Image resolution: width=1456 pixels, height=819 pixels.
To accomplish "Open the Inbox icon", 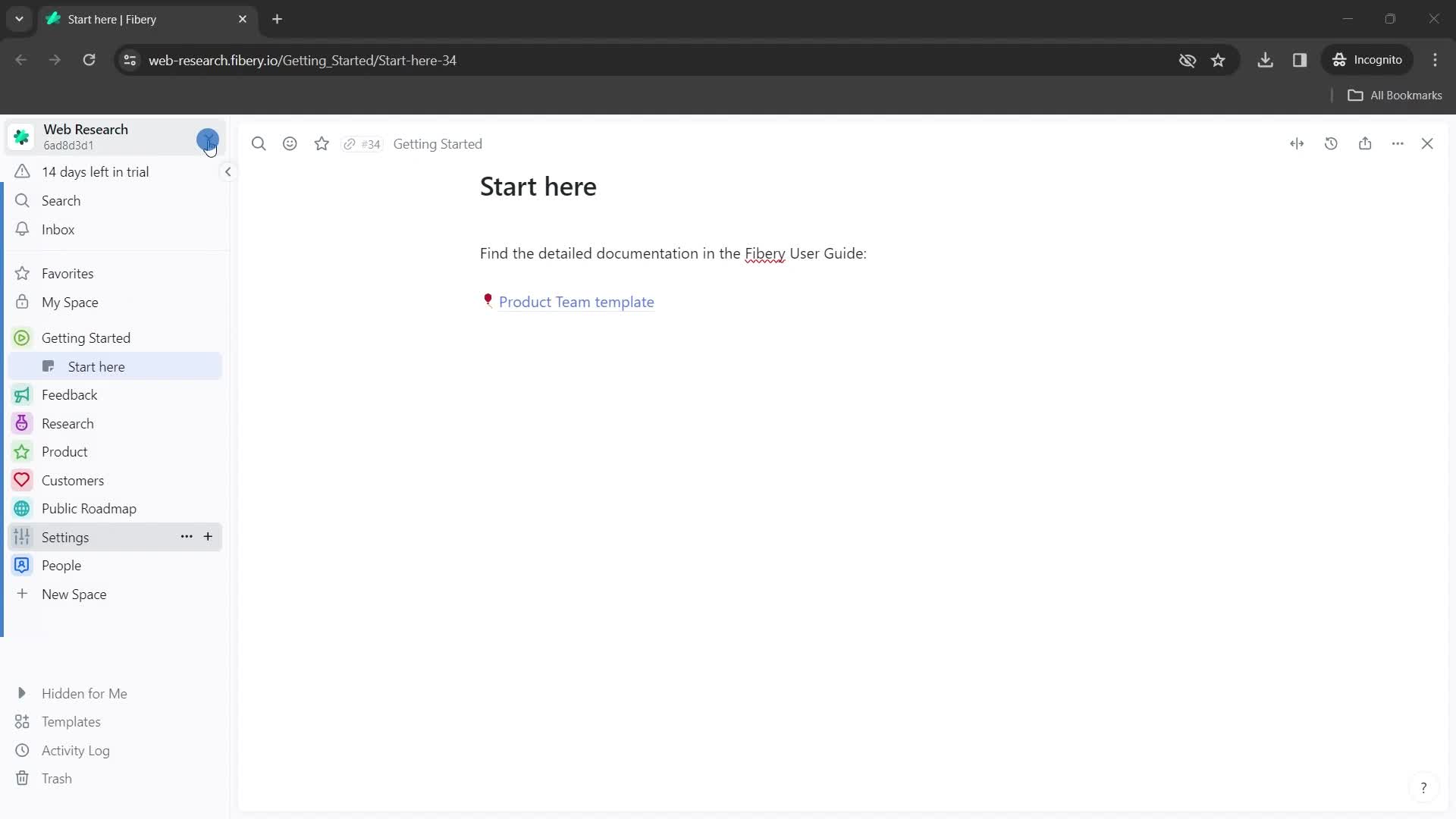I will [x=22, y=229].
